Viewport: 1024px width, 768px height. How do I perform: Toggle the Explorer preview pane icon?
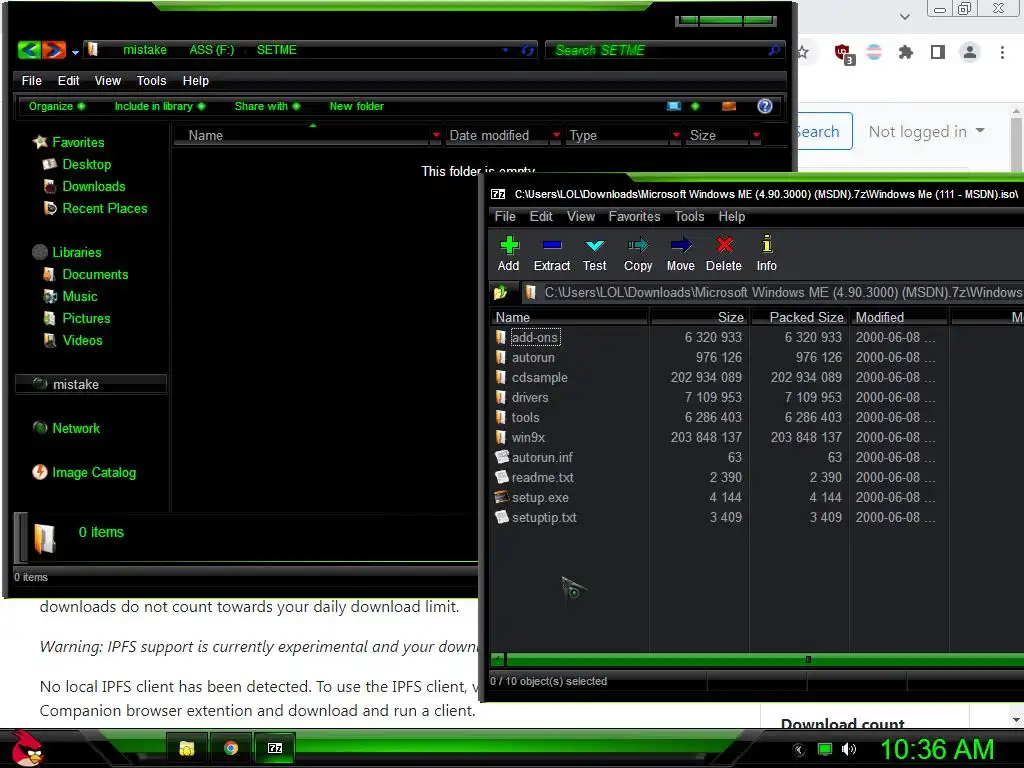point(729,106)
